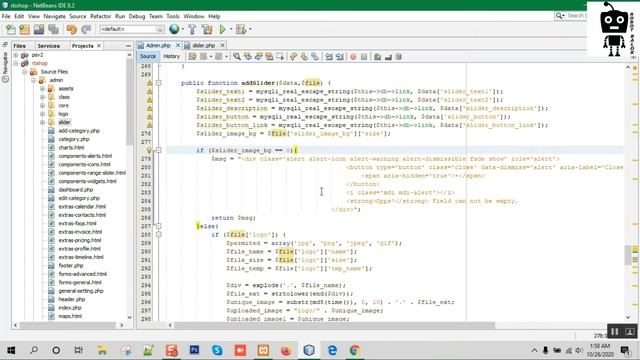Click the Search magnifier icon at top right
Image resolution: width=640 pixels, height=360 pixels.
point(559,16)
